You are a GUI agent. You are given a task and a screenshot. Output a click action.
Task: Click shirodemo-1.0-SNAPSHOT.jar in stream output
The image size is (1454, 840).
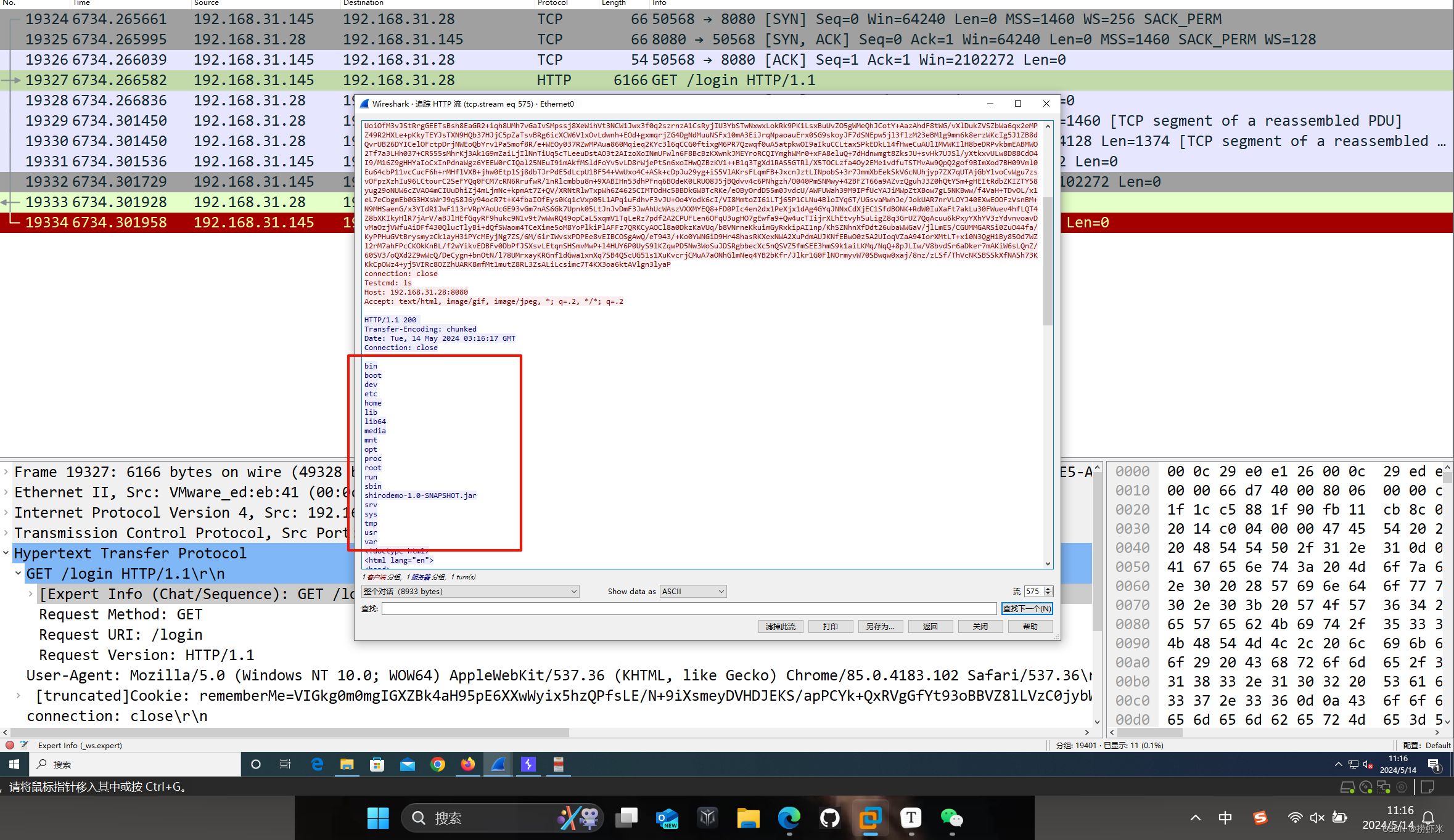coord(420,495)
